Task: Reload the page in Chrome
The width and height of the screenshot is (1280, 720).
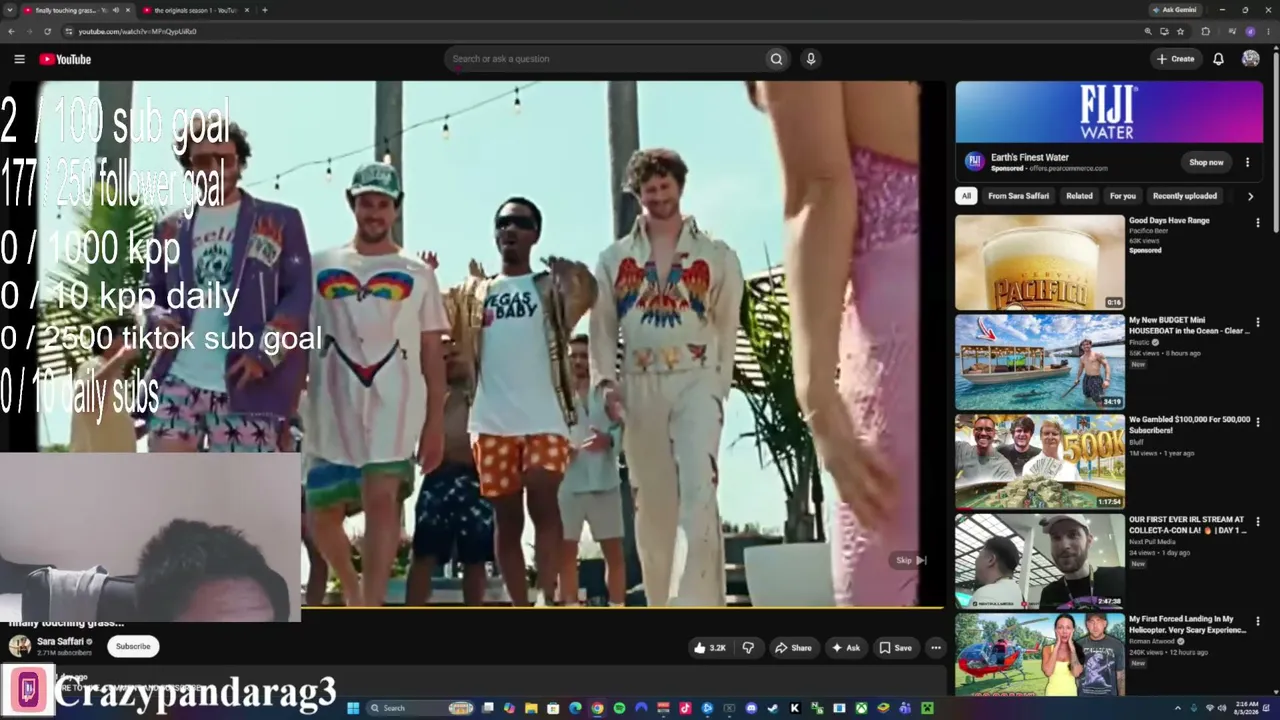Action: 47,31
